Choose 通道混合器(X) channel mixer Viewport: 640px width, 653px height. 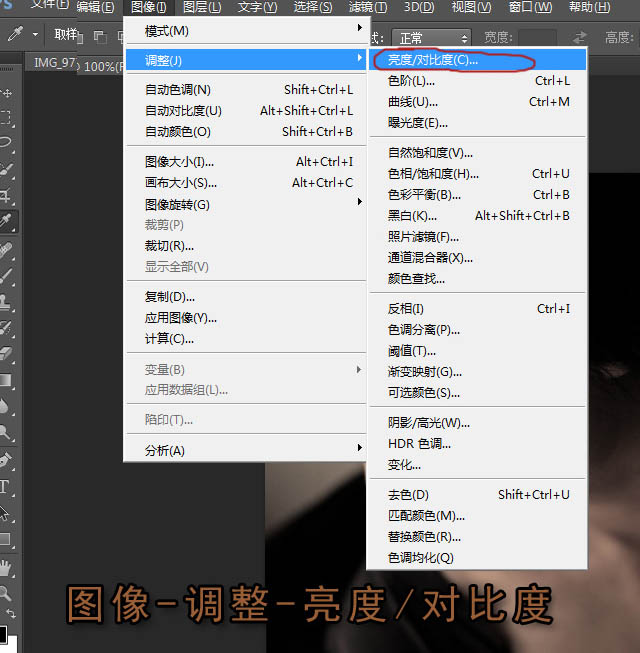(x=477, y=258)
